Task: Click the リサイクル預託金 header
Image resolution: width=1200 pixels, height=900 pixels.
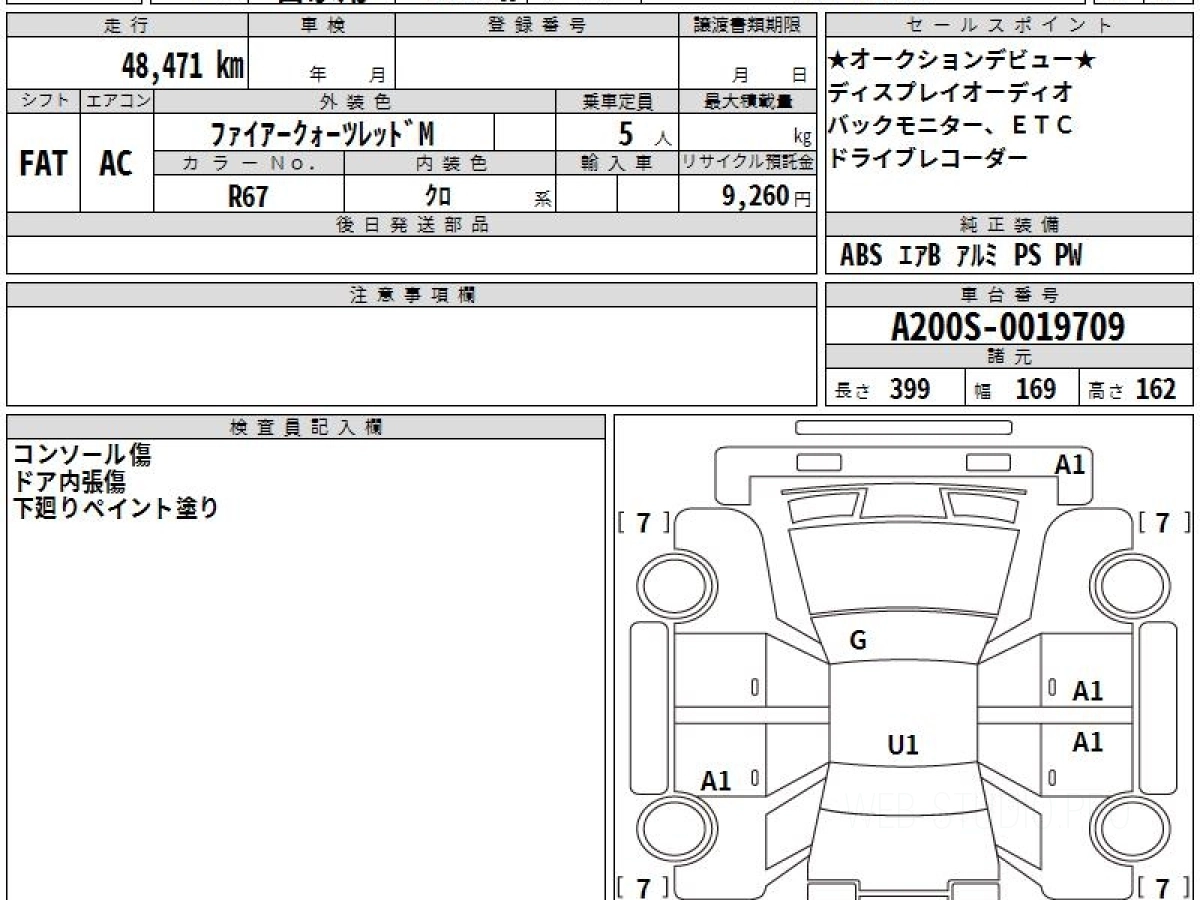Action: click(x=747, y=163)
